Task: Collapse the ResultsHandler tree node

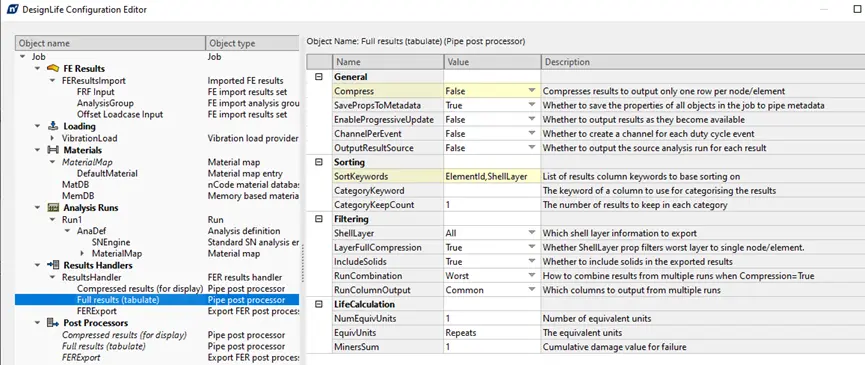Action: [52, 277]
